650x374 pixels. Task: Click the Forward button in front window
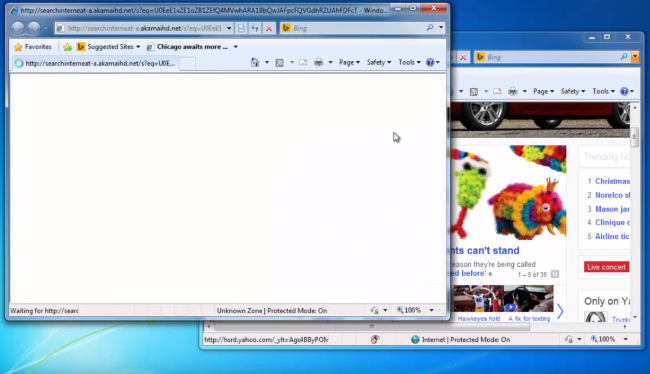coord(34,28)
